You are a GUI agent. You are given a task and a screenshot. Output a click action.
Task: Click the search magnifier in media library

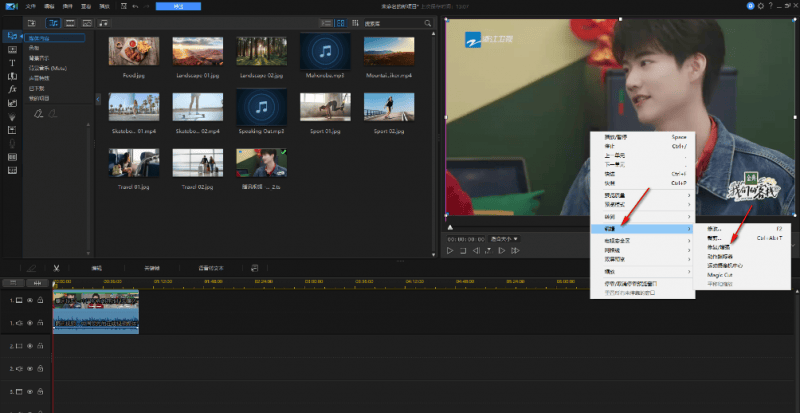pos(428,22)
